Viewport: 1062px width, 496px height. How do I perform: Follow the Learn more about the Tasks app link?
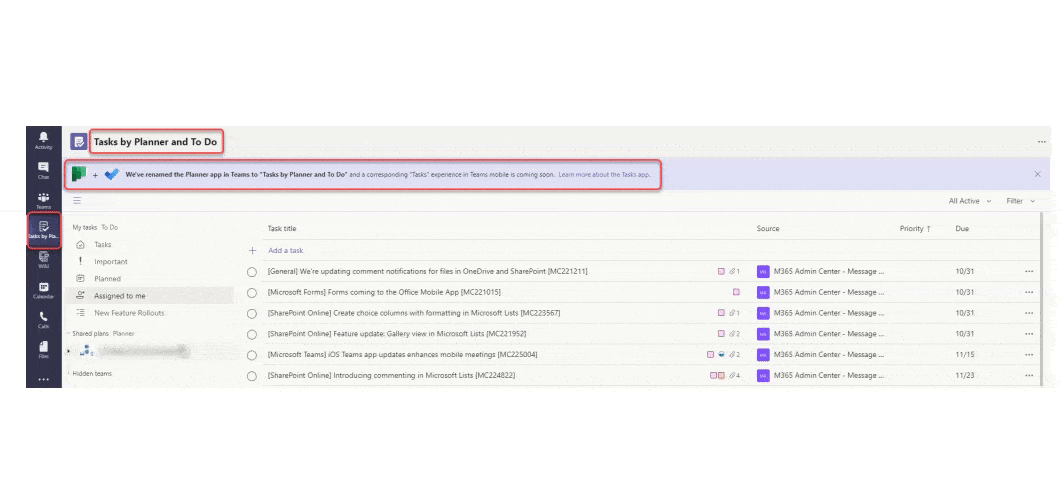click(604, 174)
